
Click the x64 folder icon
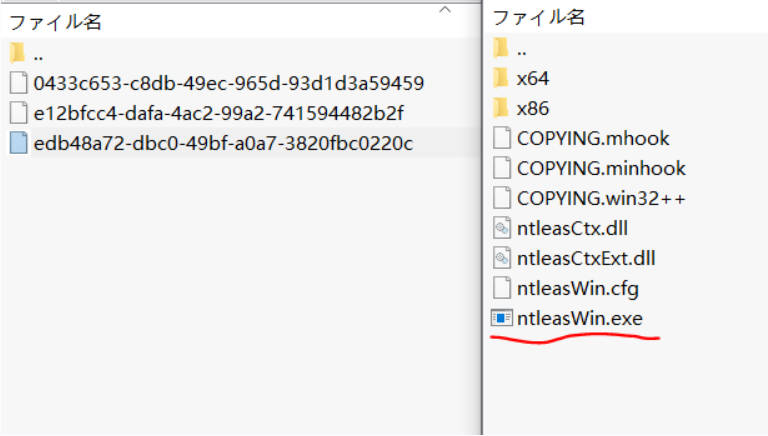pyautogui.click(x=501, y=78)
